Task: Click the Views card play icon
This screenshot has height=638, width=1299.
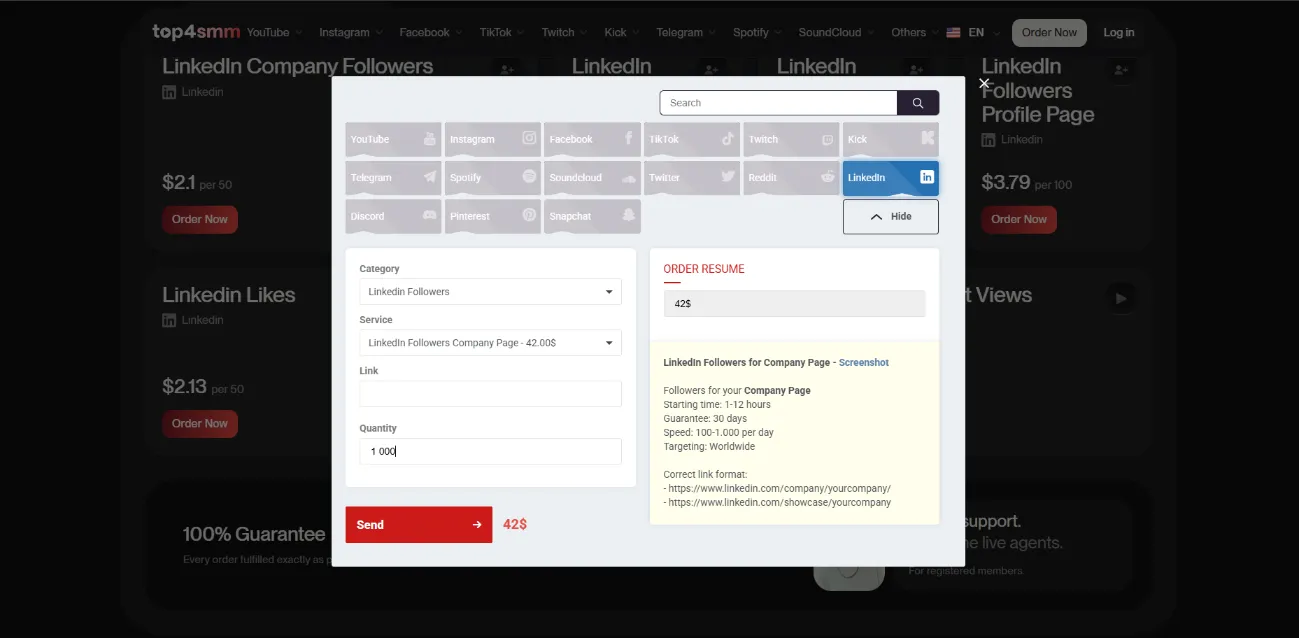Action: coord(1121,298)
